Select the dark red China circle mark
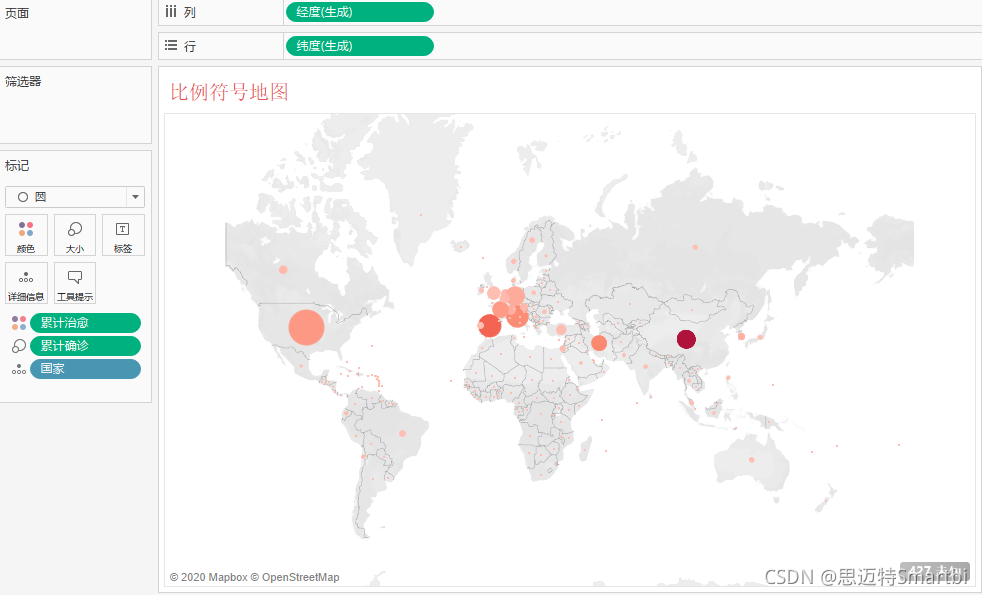This screenshot has height=595, width=982. [686, 339]
